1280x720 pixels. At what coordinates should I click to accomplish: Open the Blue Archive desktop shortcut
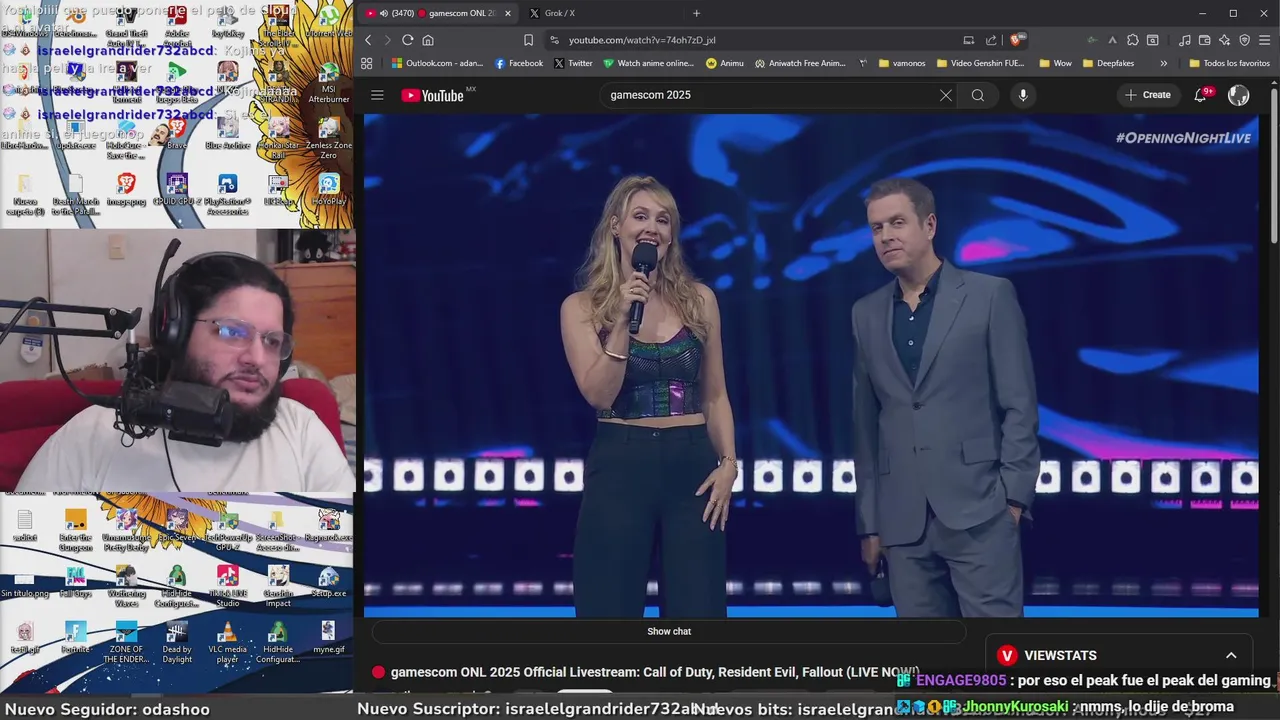click(228, 133)
